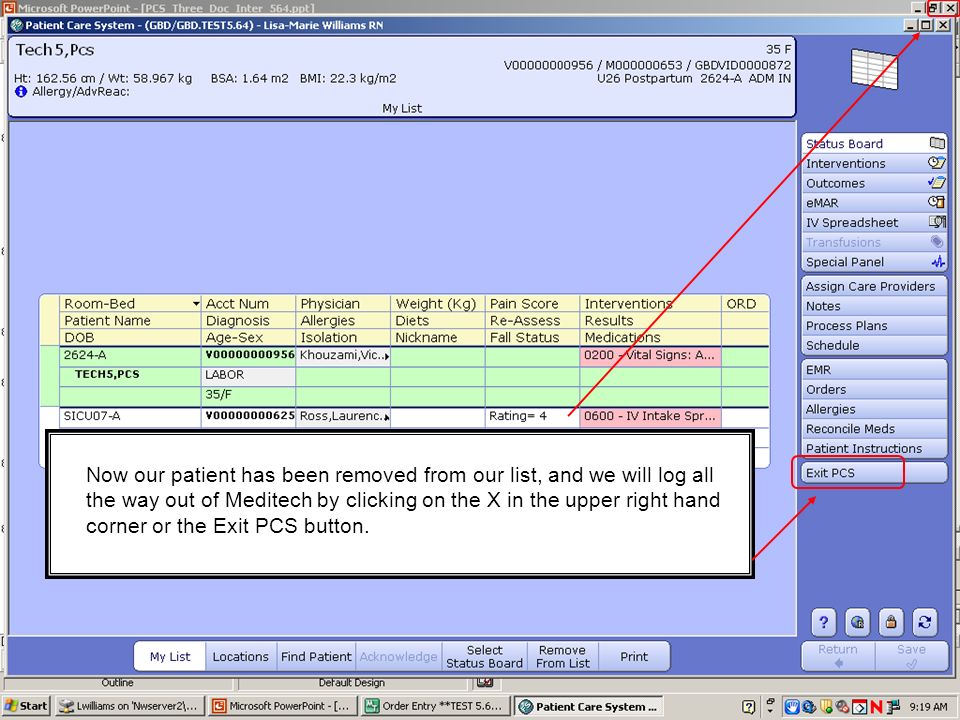Click the eMAR clock-clipboard icon

click(x=937, y=202)
